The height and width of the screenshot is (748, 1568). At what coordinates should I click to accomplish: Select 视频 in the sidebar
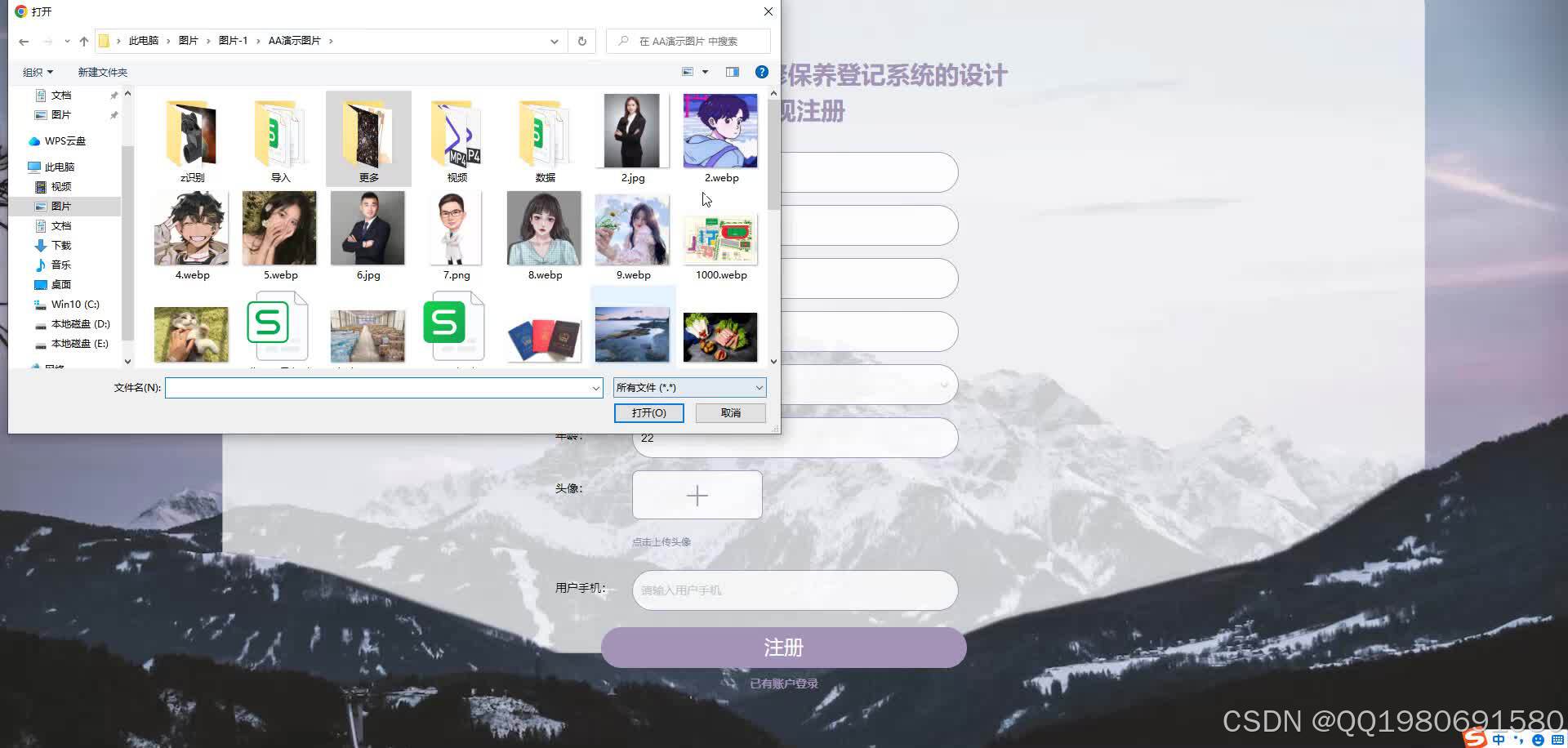pos(60,186)
